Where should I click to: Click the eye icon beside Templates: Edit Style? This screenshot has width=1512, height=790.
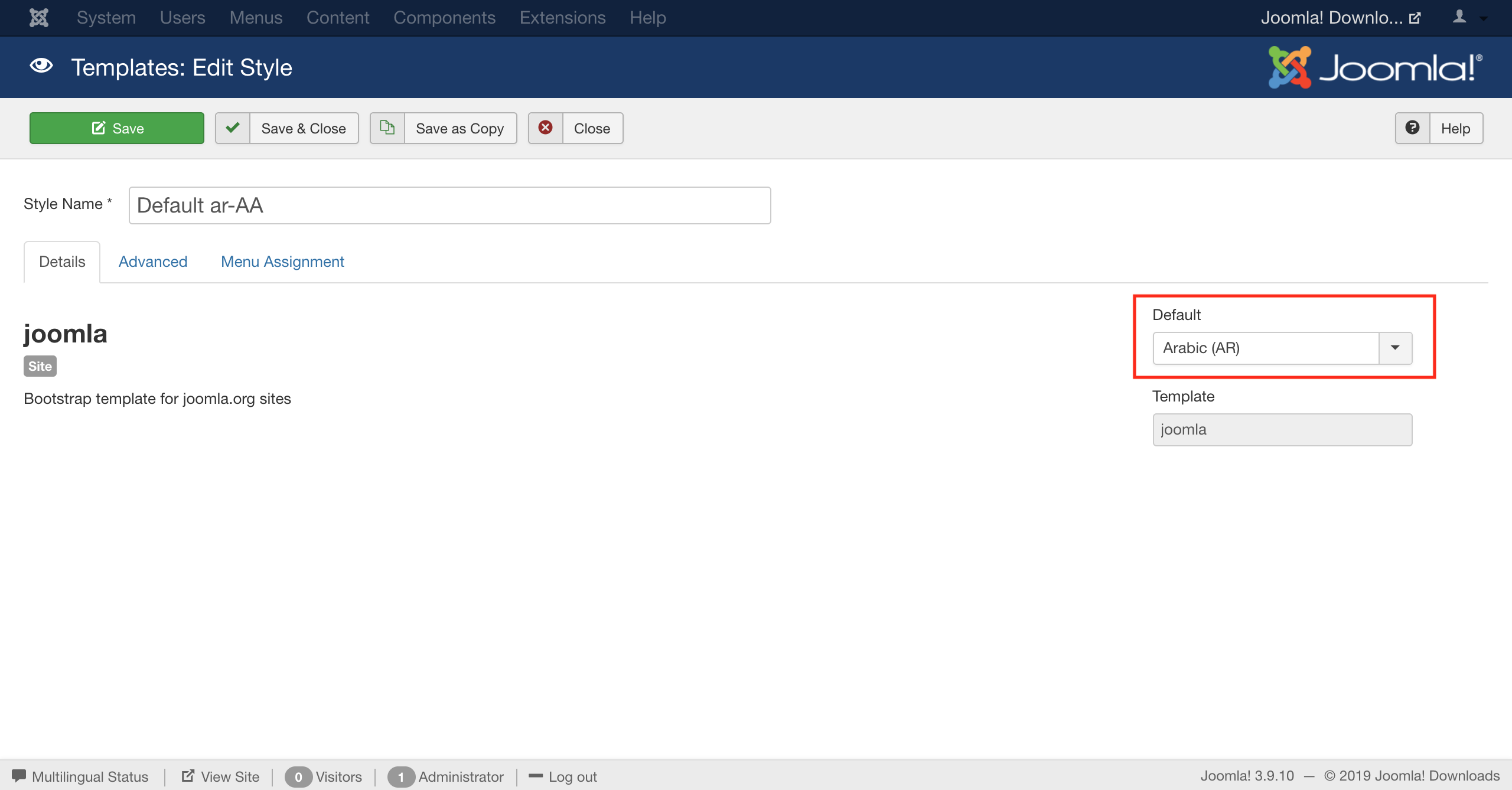41,66
